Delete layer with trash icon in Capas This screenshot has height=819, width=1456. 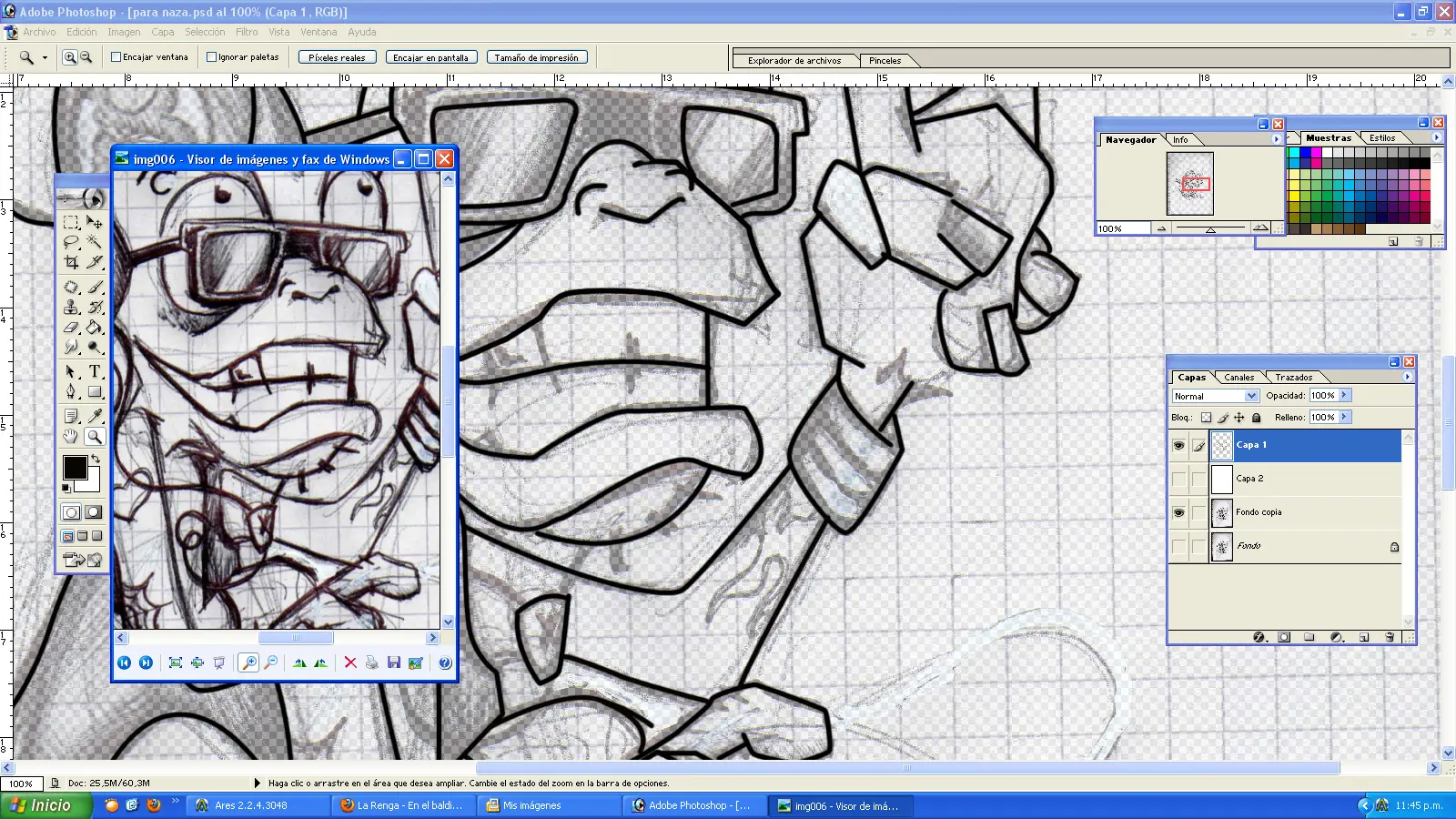1390,637
